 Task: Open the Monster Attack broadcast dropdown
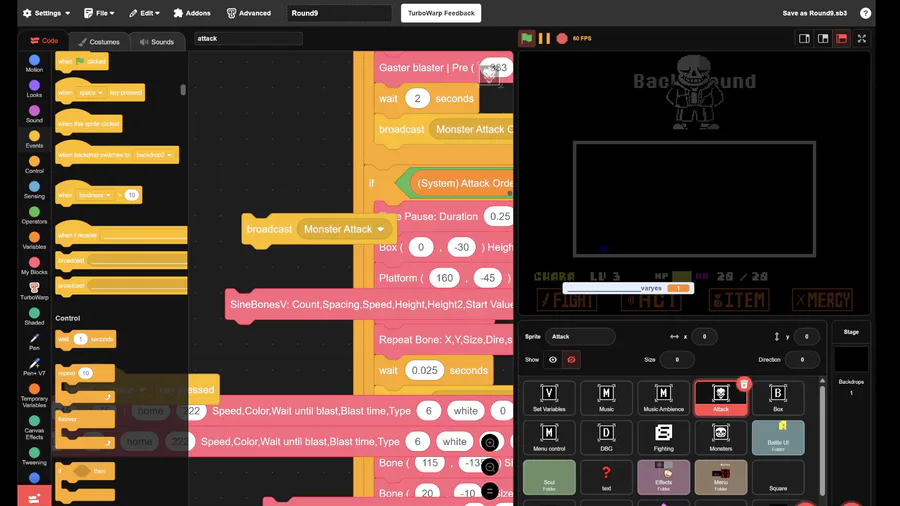tap(343, 229)
